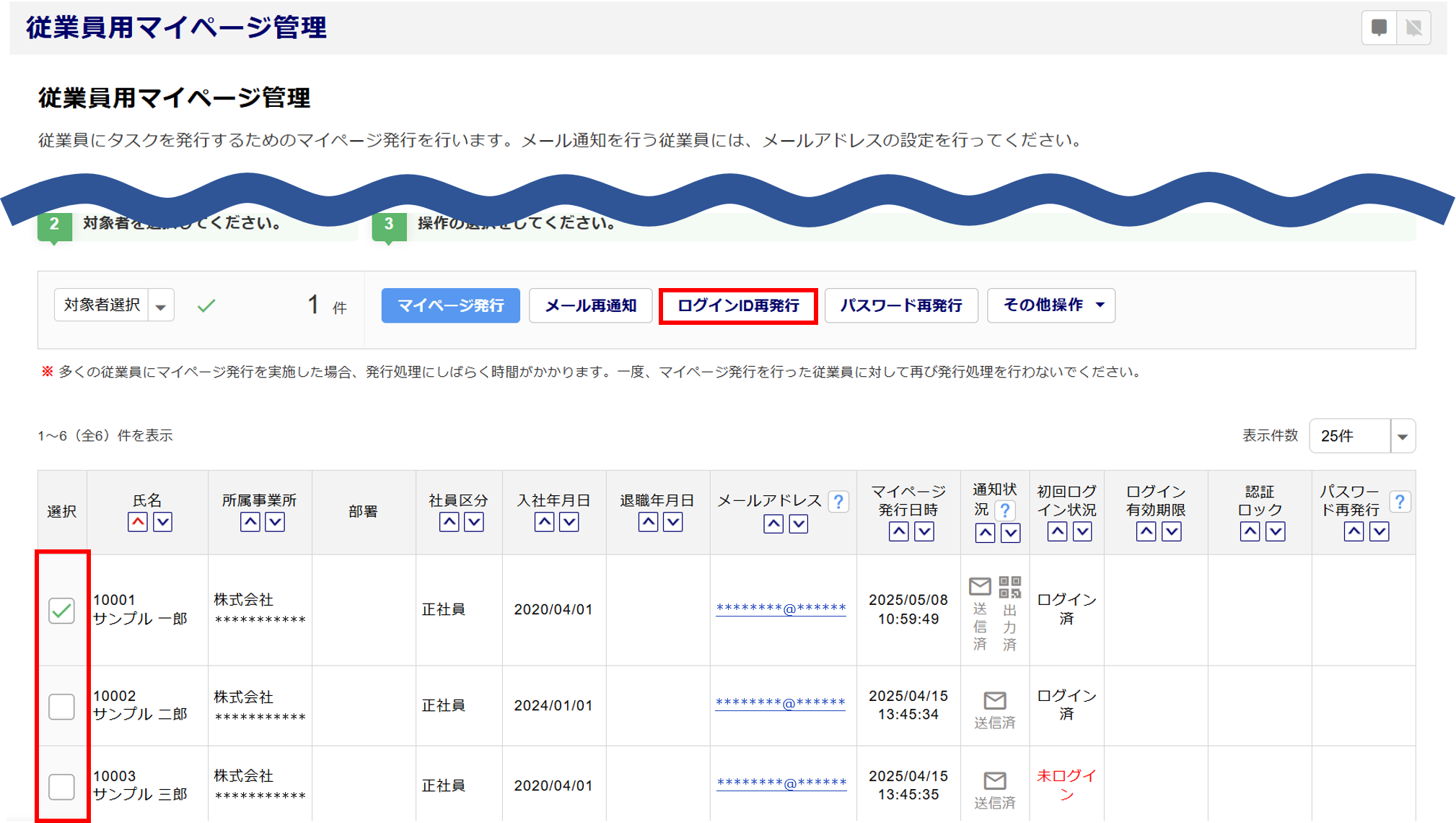Uncheck the checkbox for 10001 サンプル 一郎
Image resolution: width=1456 pixels, height=823 pixels.
pyautogui.click(x=61, y=611)
